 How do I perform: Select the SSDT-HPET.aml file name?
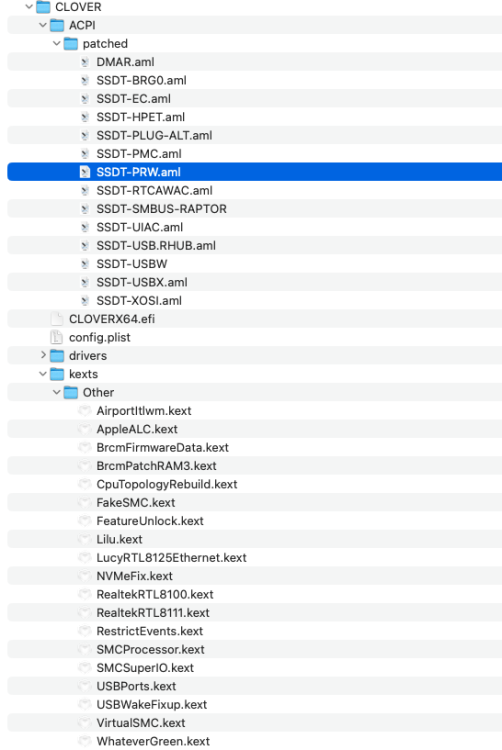[x=141, y=117]
